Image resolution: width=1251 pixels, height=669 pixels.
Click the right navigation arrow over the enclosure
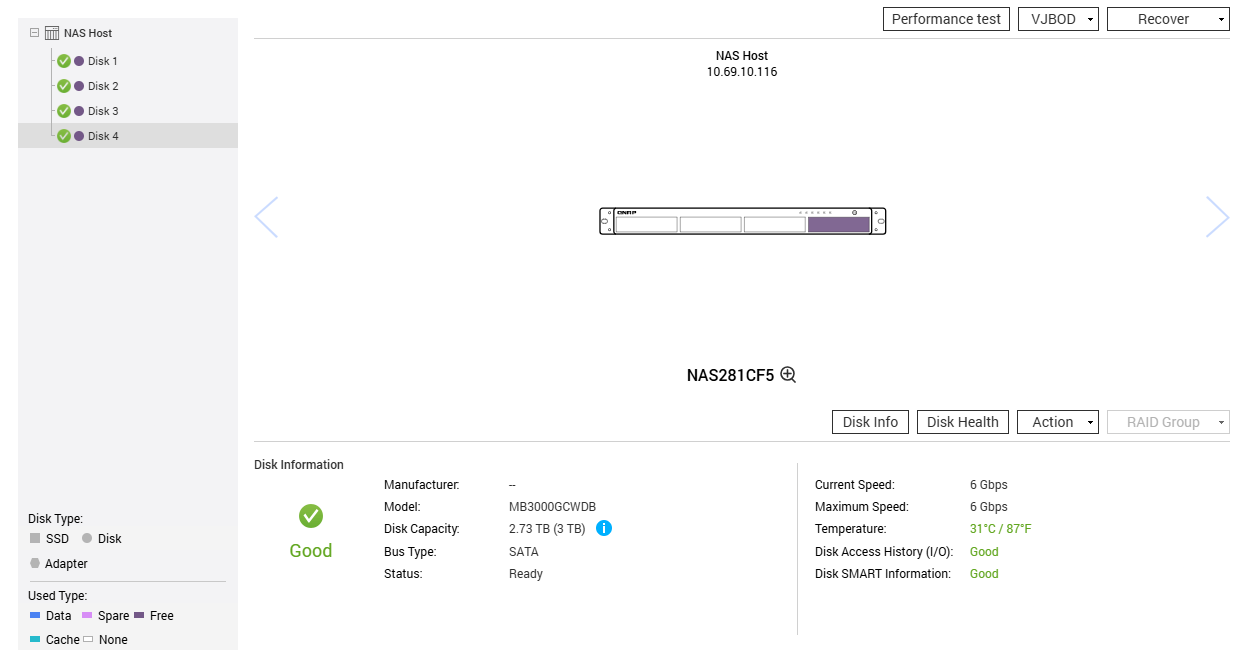point(1218,217)
